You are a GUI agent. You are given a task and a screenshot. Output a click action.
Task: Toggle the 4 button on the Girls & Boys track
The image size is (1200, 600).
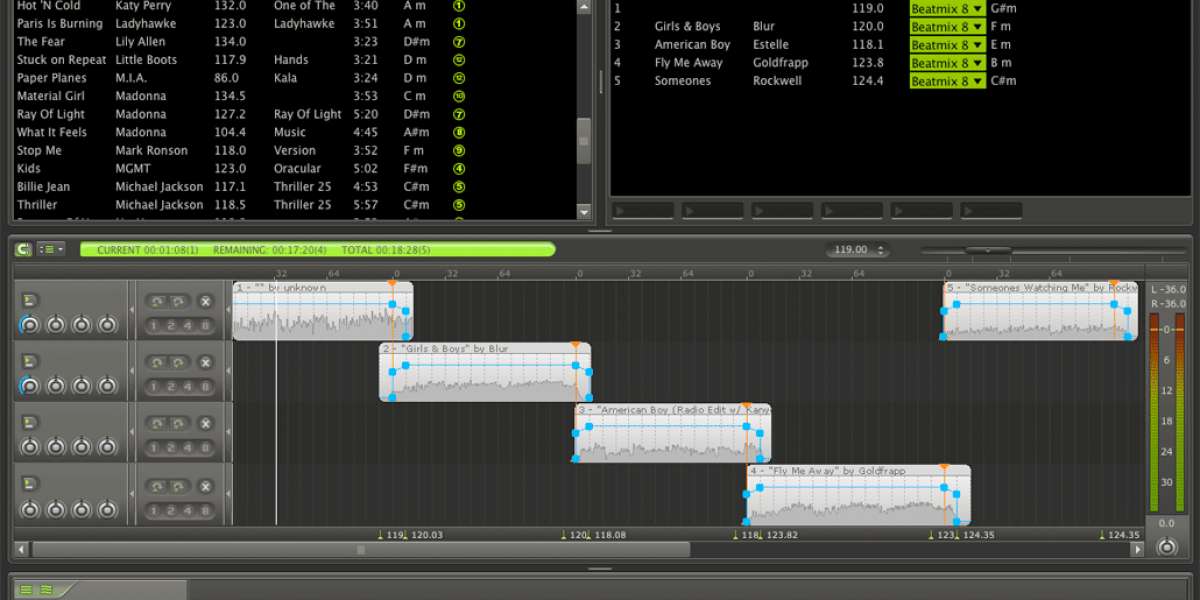(188, 386)
